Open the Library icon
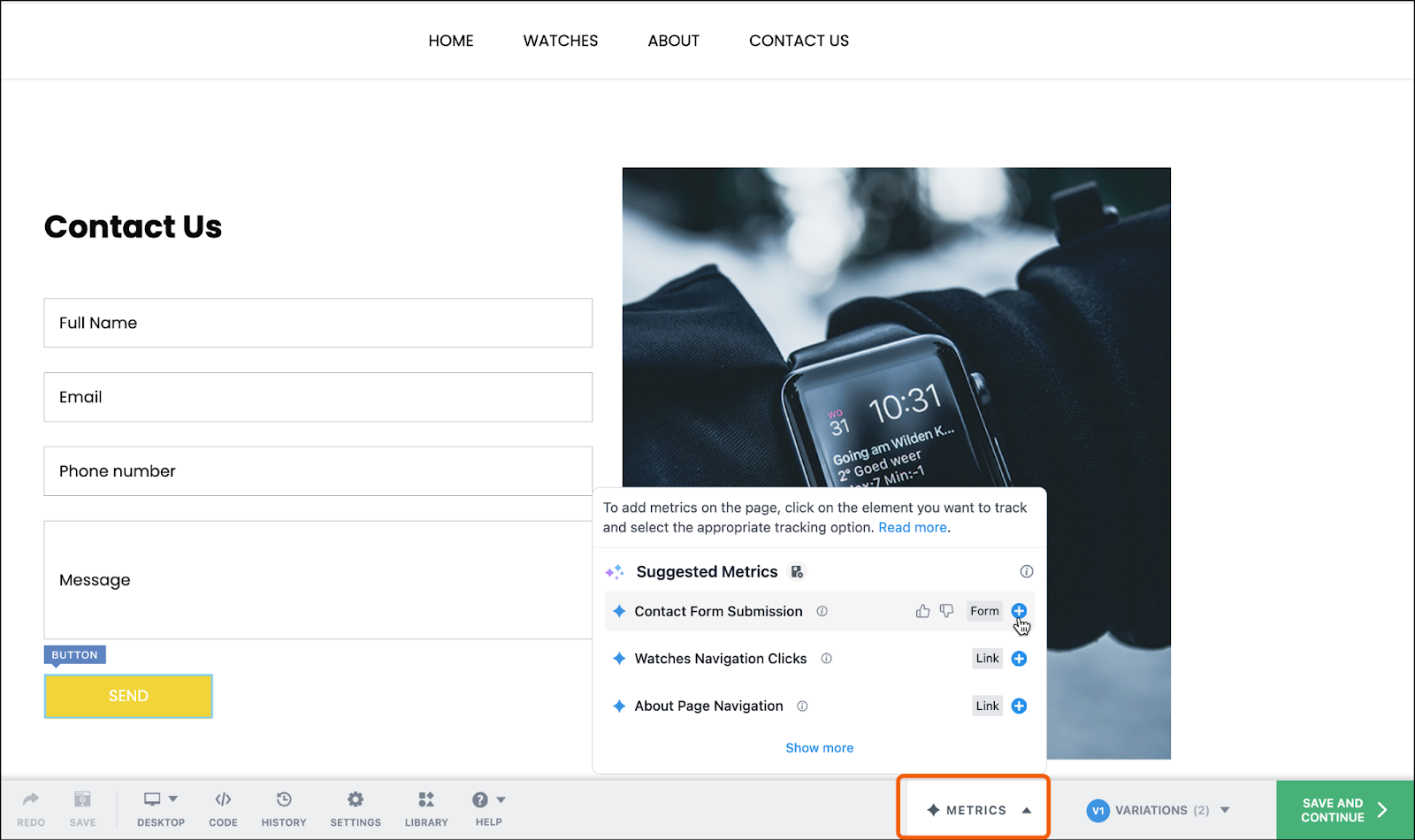 pos(426,799)
